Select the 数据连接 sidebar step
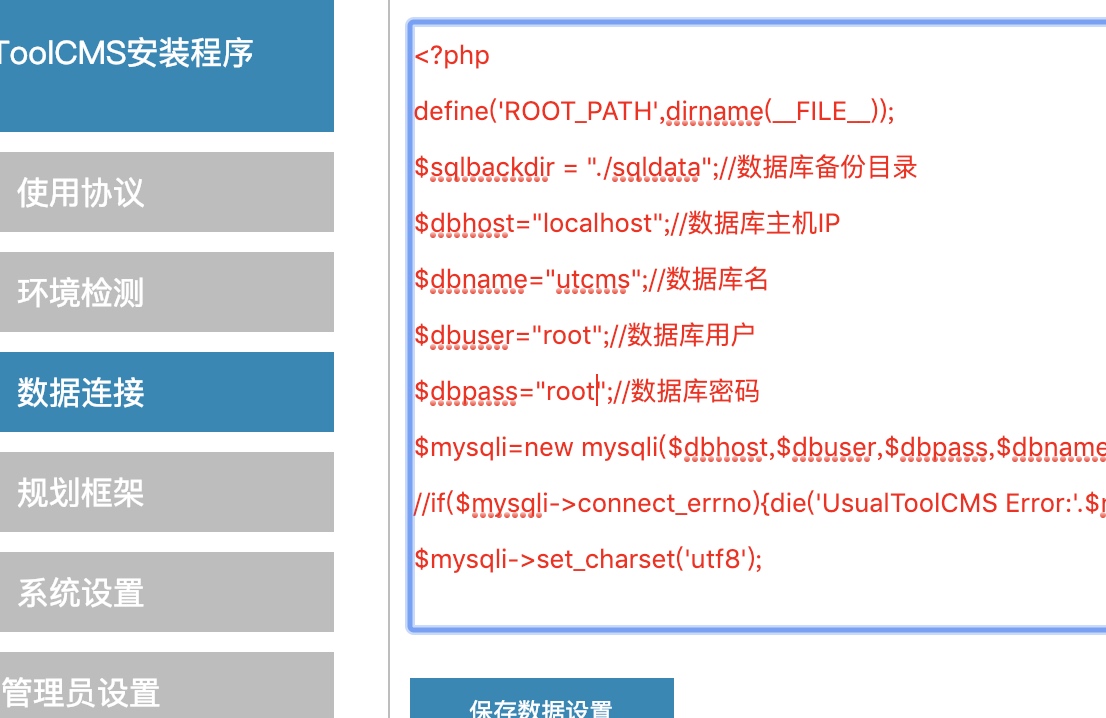The image size is (1106, 718). click(x=166, y=392)
